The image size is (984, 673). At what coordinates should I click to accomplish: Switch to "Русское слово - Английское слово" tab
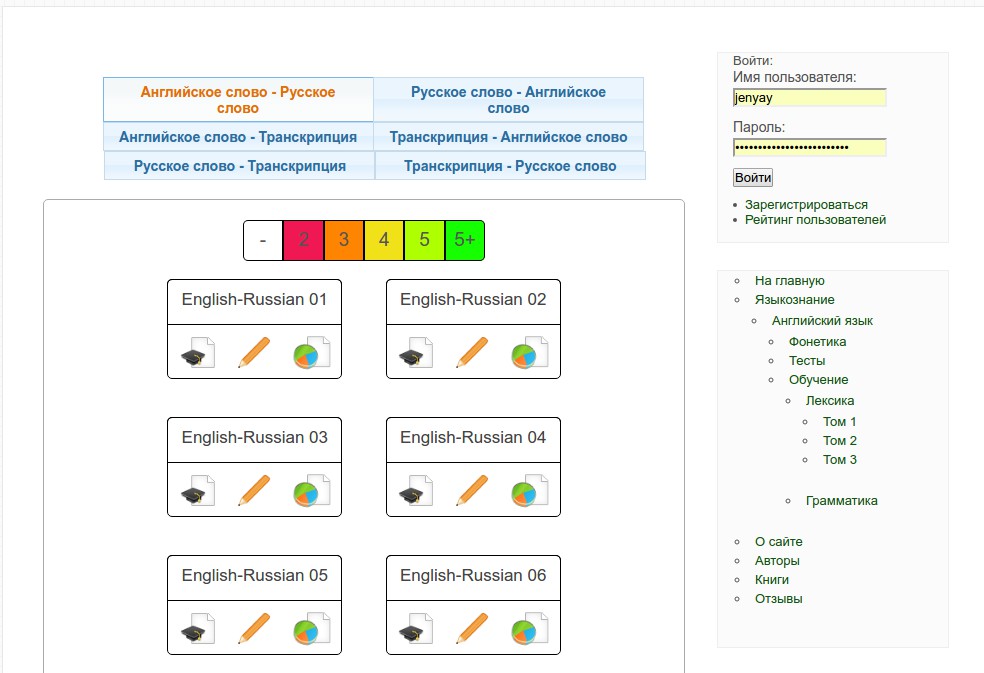coord(508,100)
